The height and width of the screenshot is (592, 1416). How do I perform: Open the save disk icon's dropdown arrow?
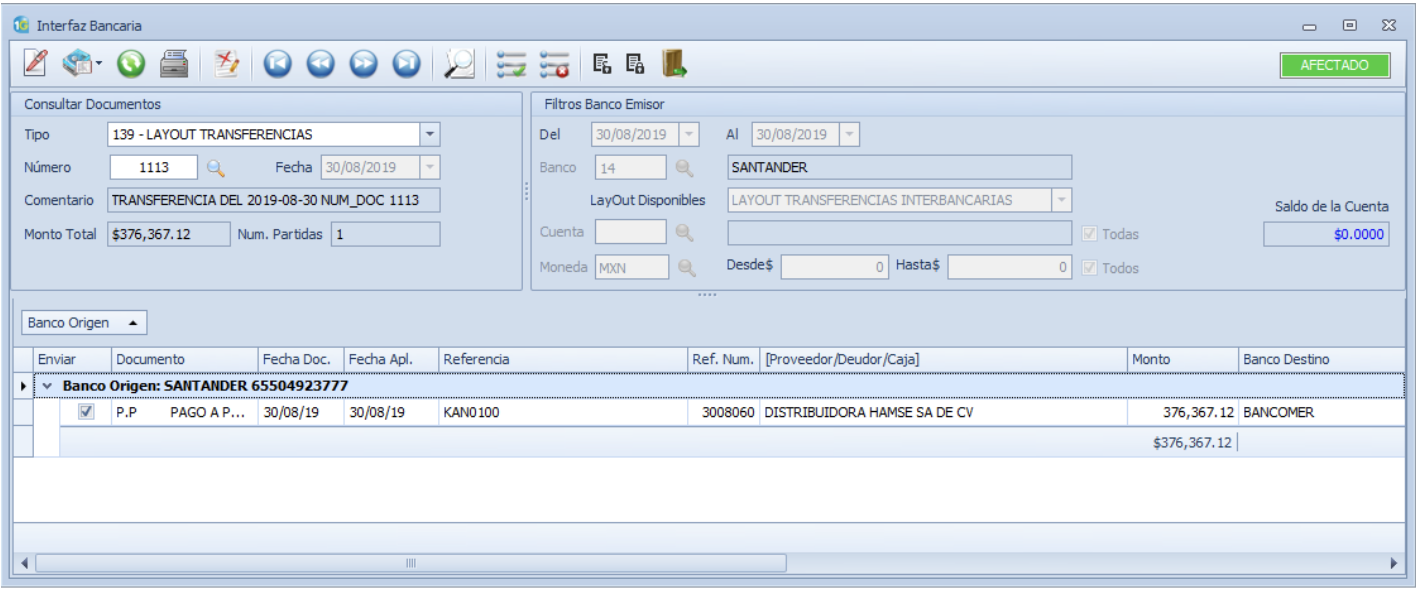[x=99, y=65]
